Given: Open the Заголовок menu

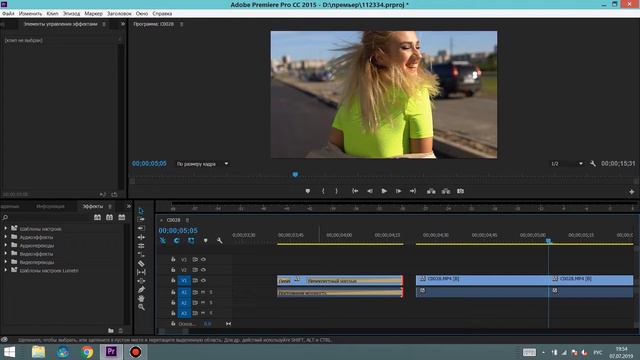Looking at the screenshot, I should pyautogui.click(x=119, y=13).
